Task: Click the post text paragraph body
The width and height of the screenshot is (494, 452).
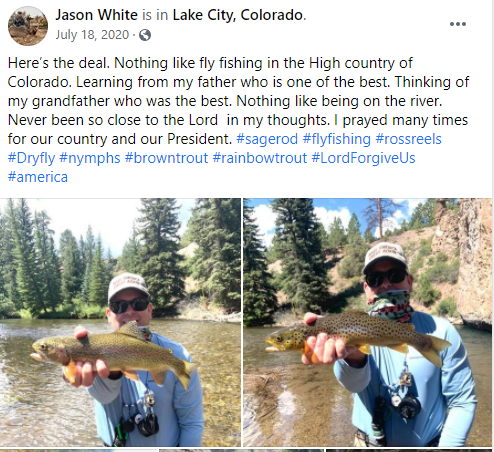Action: click(238, 120)
